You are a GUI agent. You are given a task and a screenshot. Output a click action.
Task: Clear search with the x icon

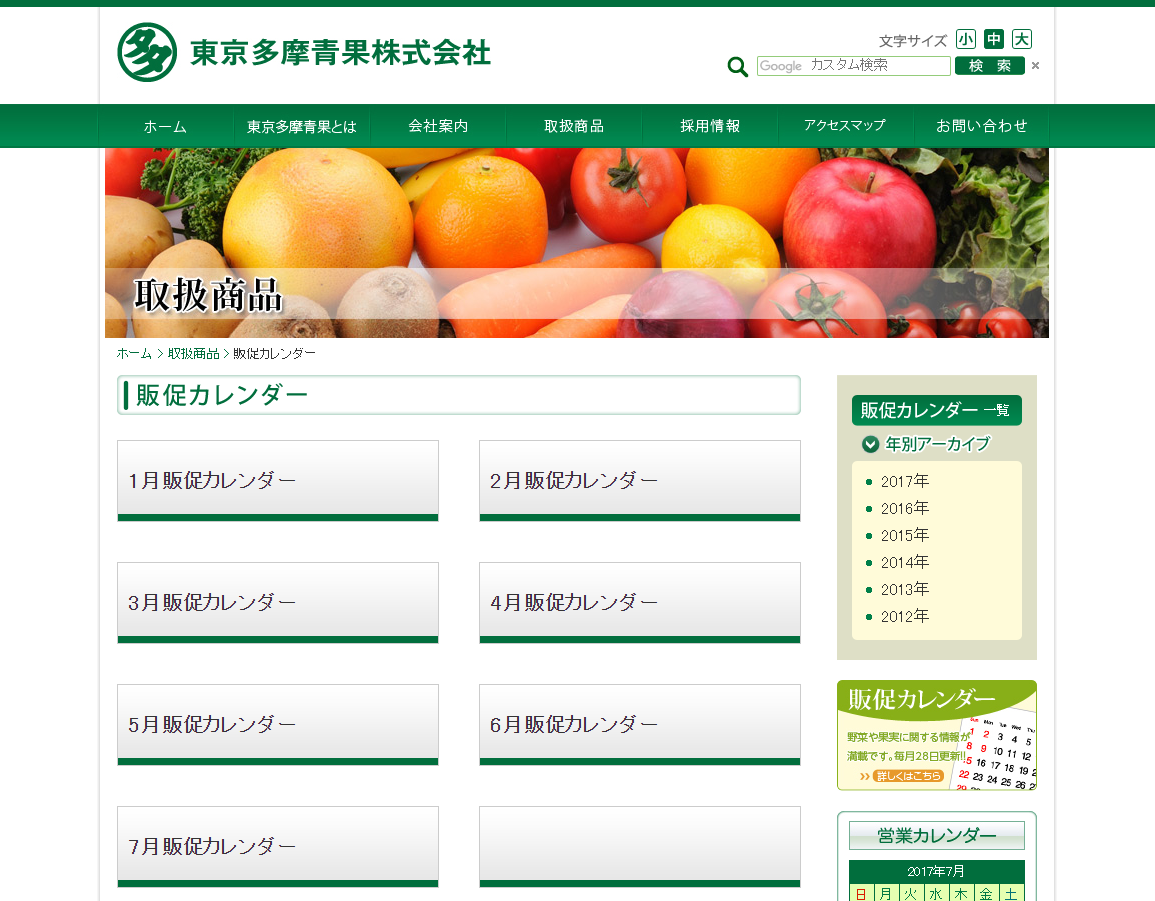(1035, 66)
